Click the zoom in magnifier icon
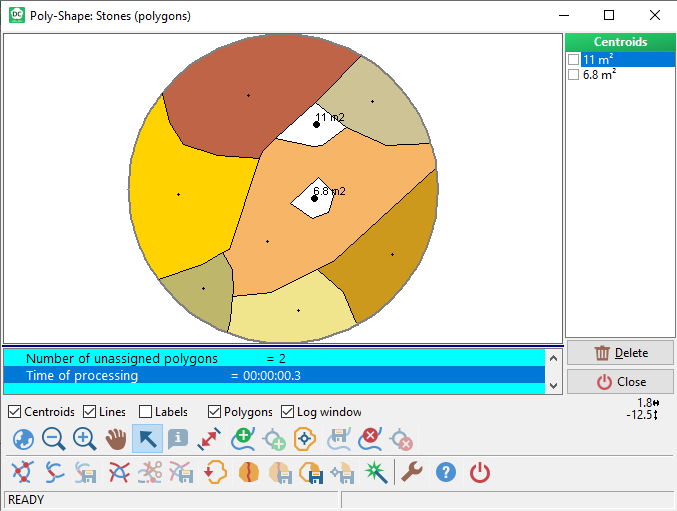This screenshot has height=511, width=677. click(85, 439)
